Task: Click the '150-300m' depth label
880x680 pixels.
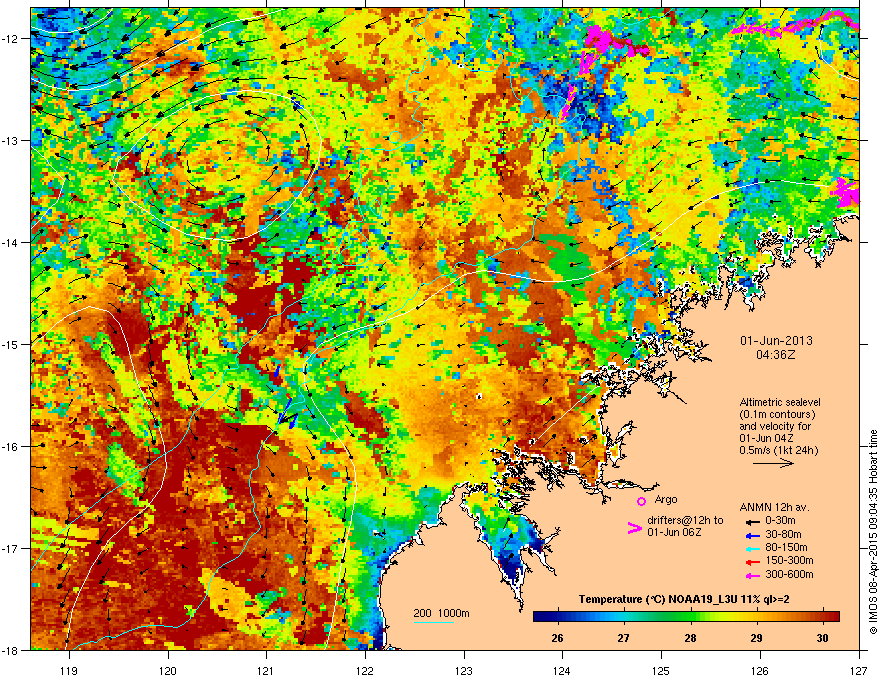Action: [789, 560]
